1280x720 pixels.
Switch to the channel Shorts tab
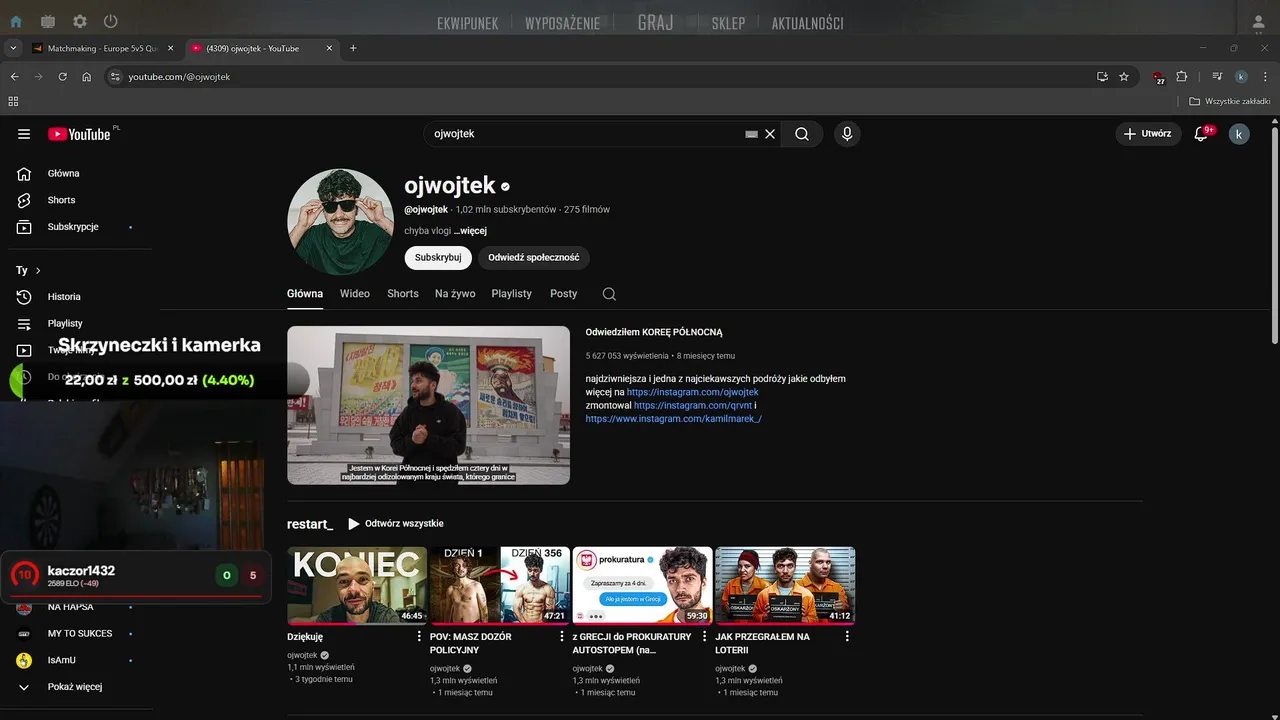coord(403,294)
